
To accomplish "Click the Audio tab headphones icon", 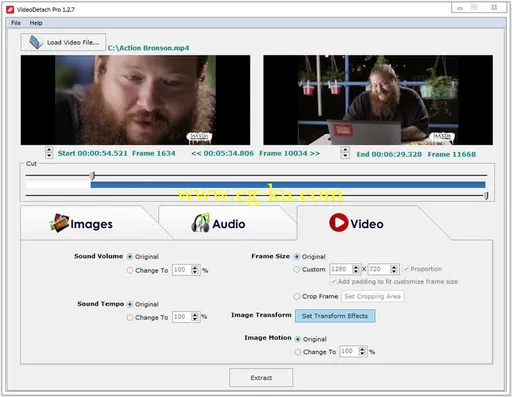I will tap(201, 223).
